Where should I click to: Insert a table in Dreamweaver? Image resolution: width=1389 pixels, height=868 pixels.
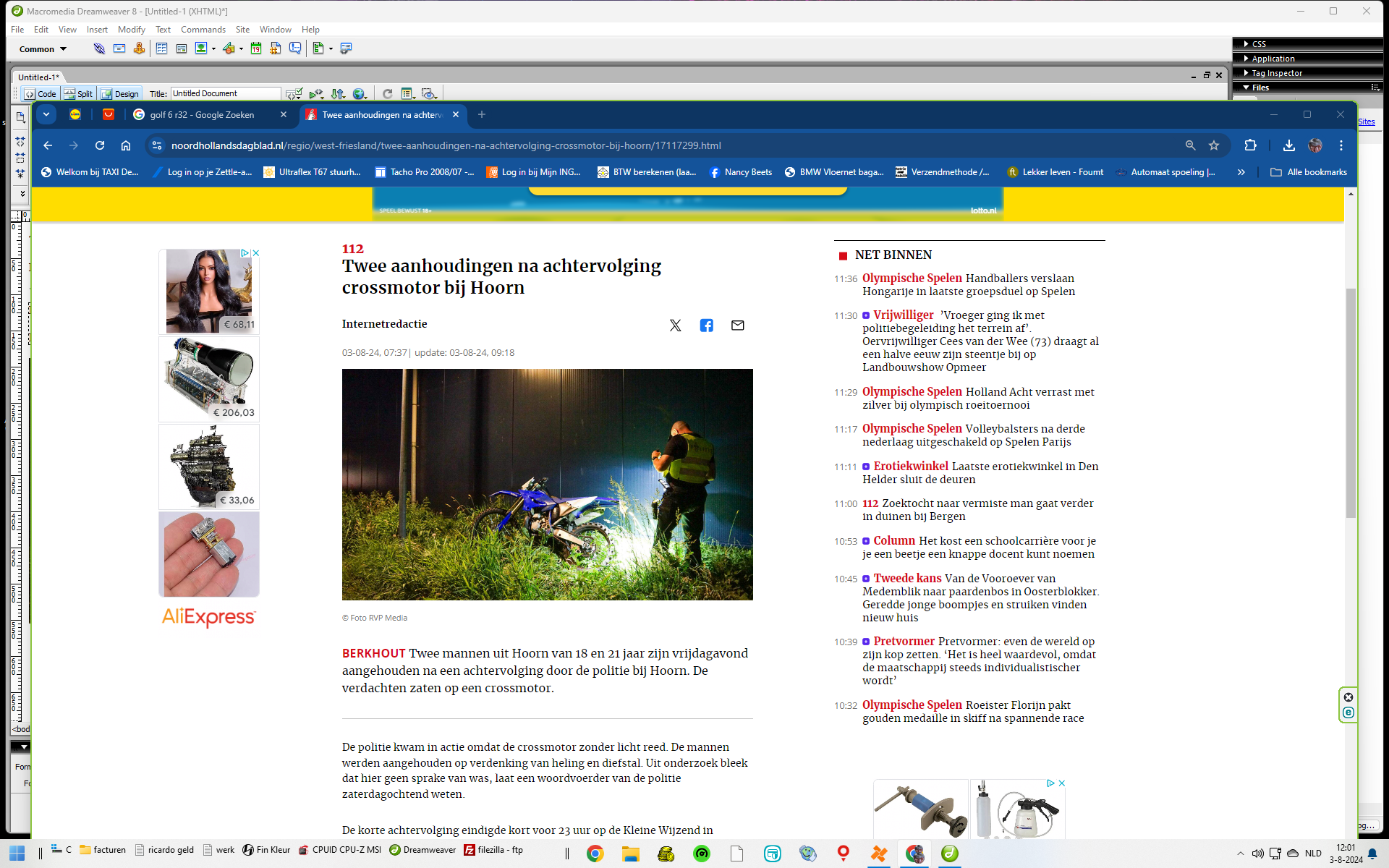[x=161, y=48]
